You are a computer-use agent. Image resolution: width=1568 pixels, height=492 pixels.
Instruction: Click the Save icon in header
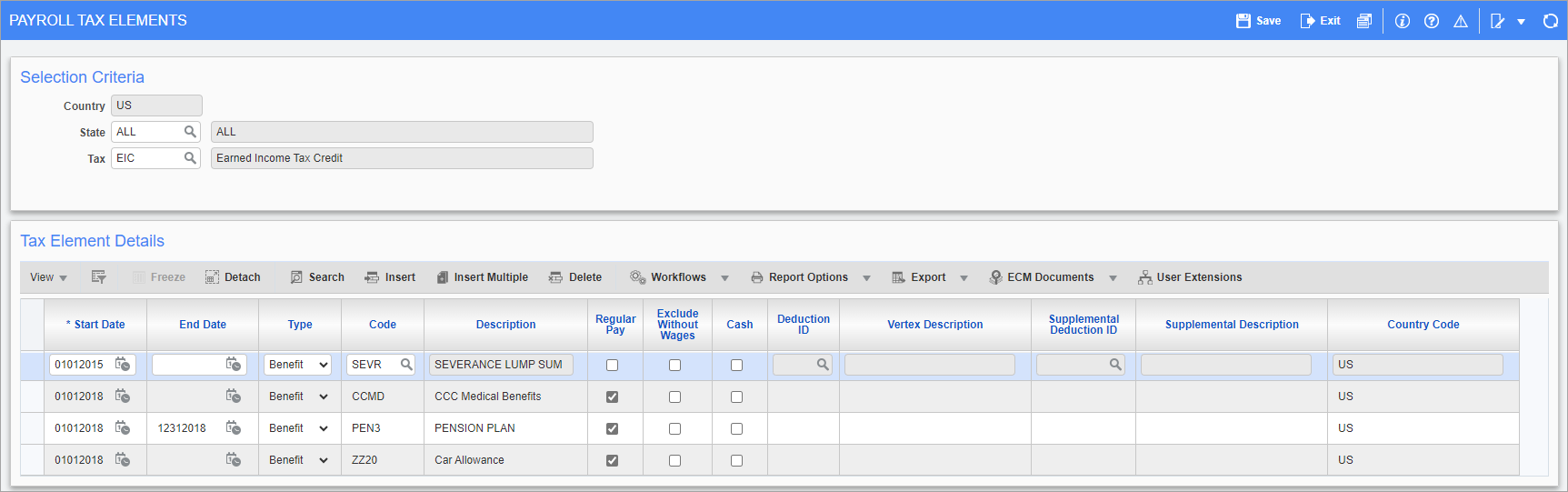click(1243, 21)
